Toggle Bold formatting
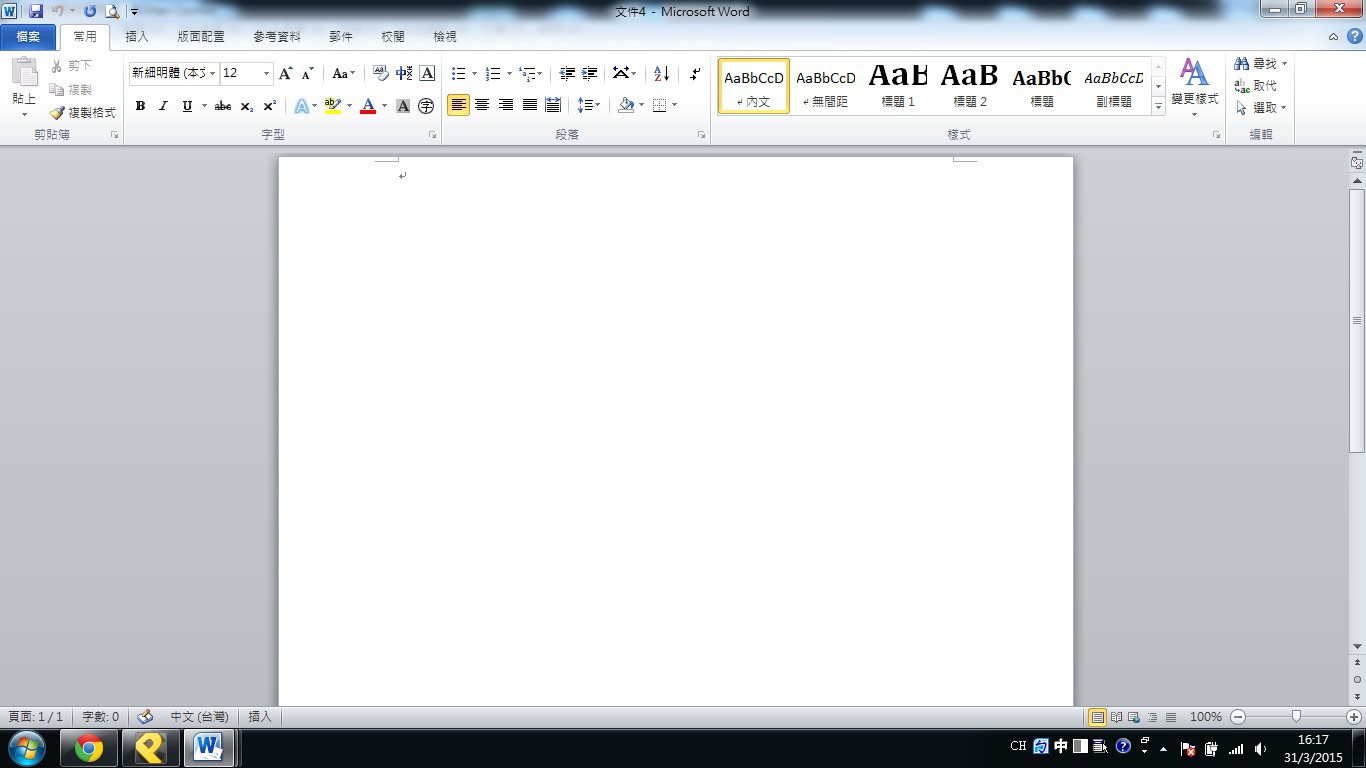1366x768 pixels. tap(140, 105)
